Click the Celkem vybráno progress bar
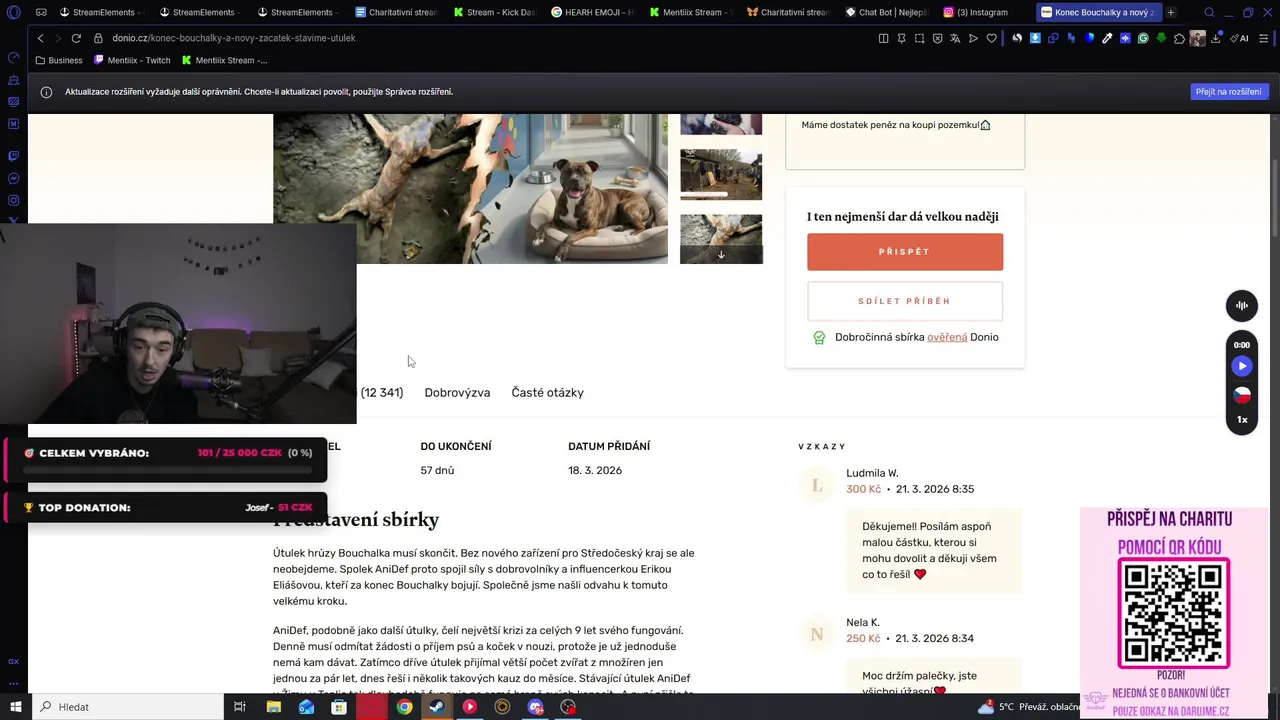This screenshot has width=1280, height=720. coord(166,468)
